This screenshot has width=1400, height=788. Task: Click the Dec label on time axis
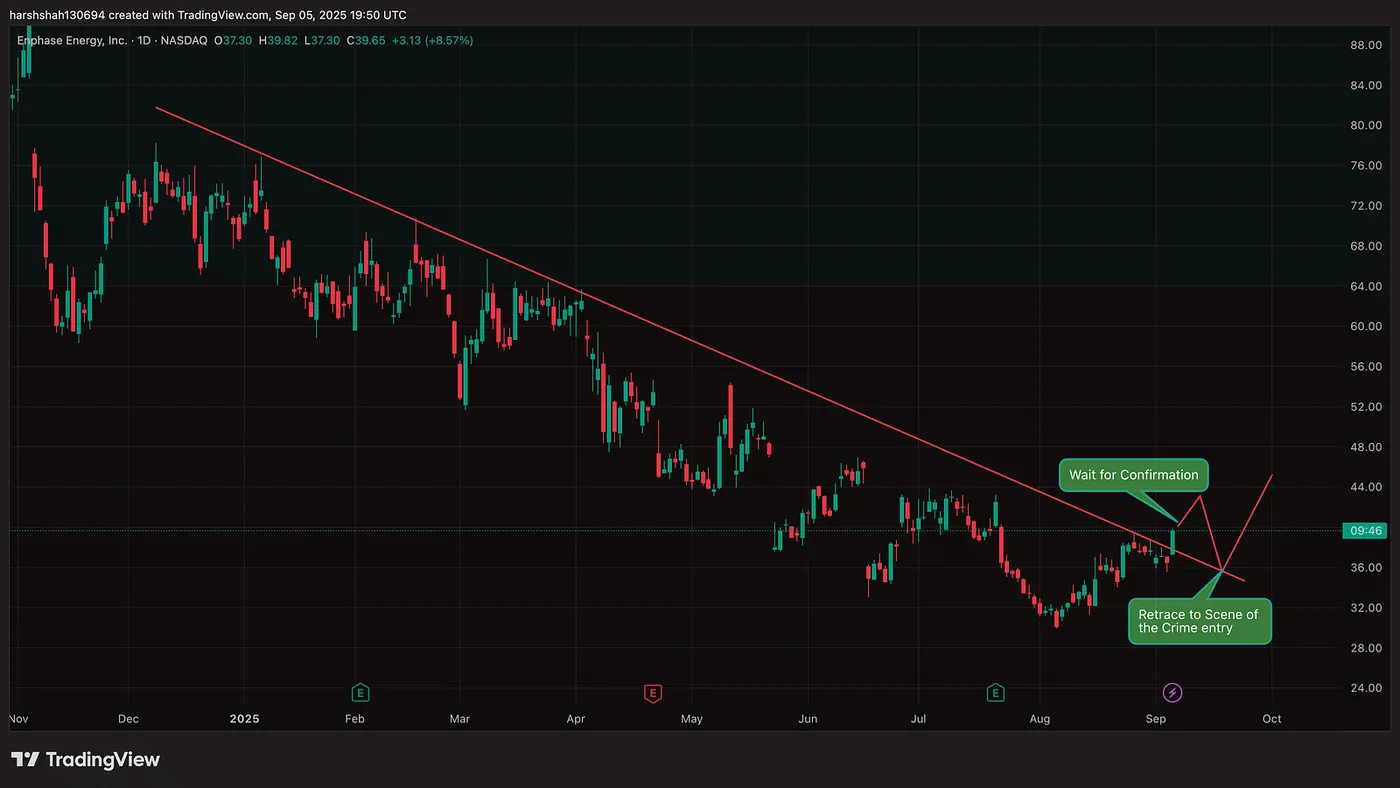click(127, 719)
